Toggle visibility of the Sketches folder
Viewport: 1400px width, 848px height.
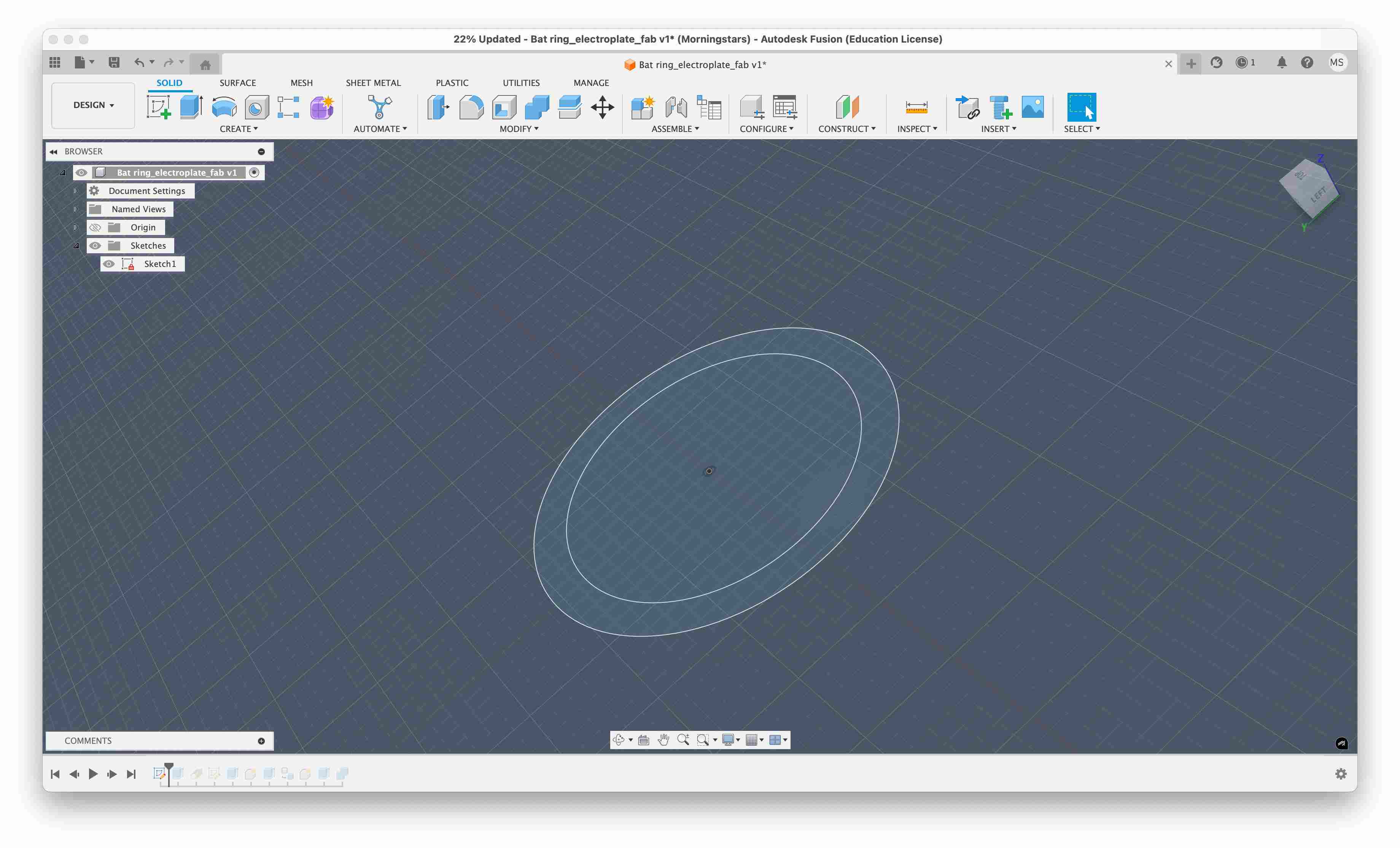pos(95,245)
